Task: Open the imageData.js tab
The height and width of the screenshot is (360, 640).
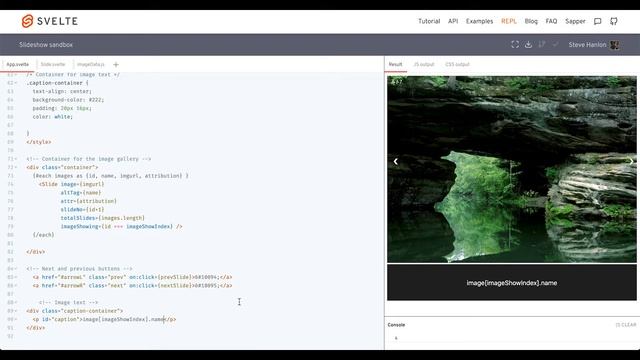Action: [91, 64]
